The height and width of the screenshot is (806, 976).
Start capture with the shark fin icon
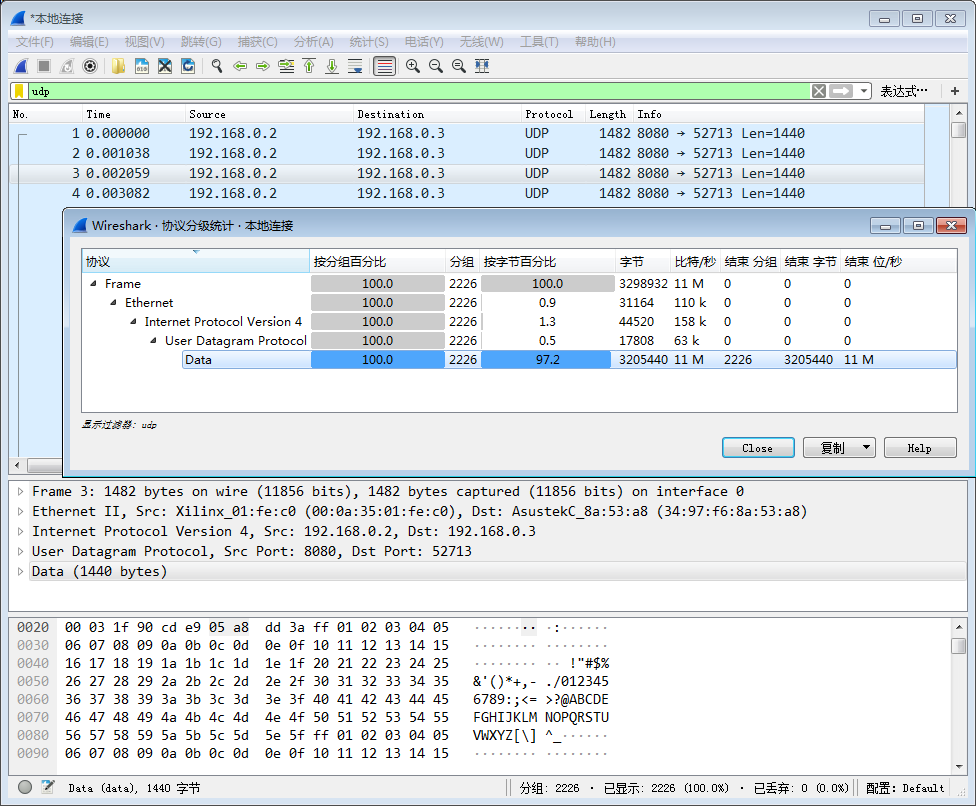tap(21, 66)
